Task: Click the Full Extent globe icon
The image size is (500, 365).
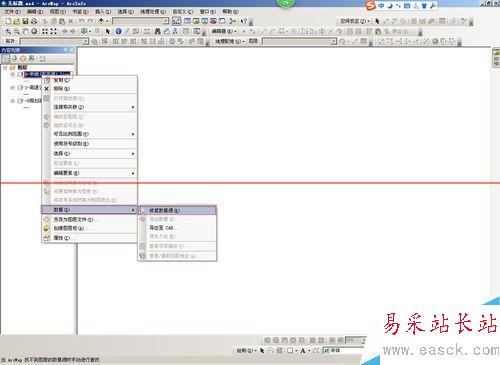Action: point(34,31)
